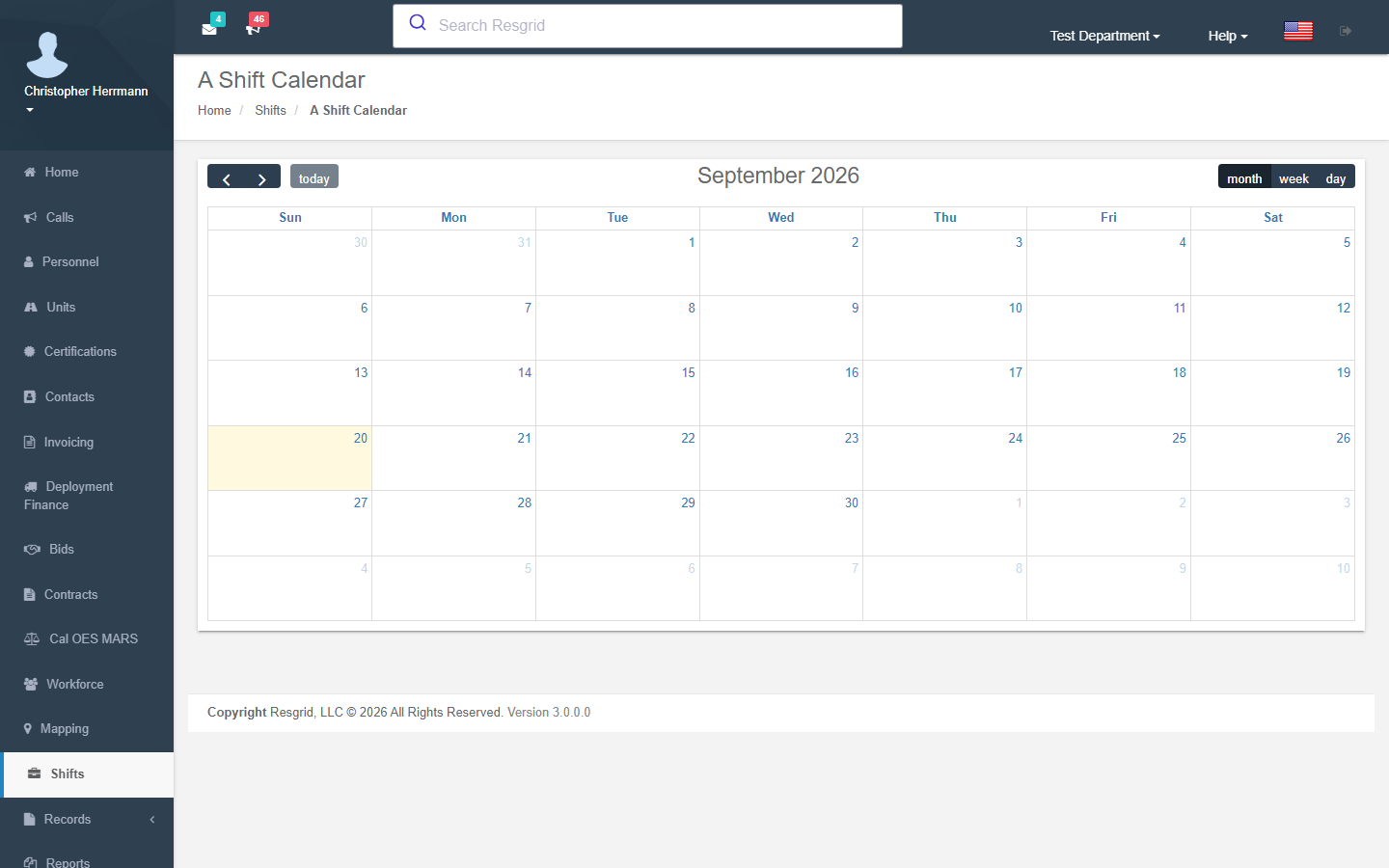Switch calendar to day view

tap(1335, 177)
